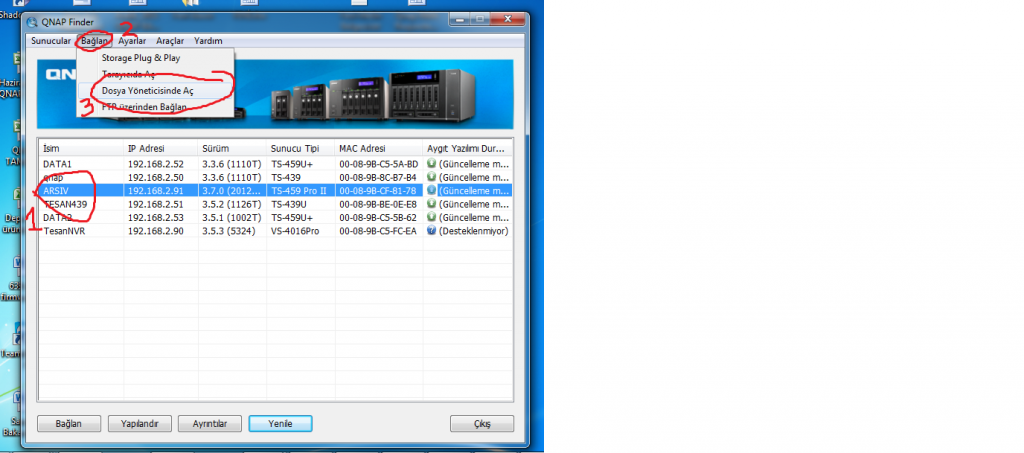Click firmware update icon in ARSIV row

[x=431, y=190]
